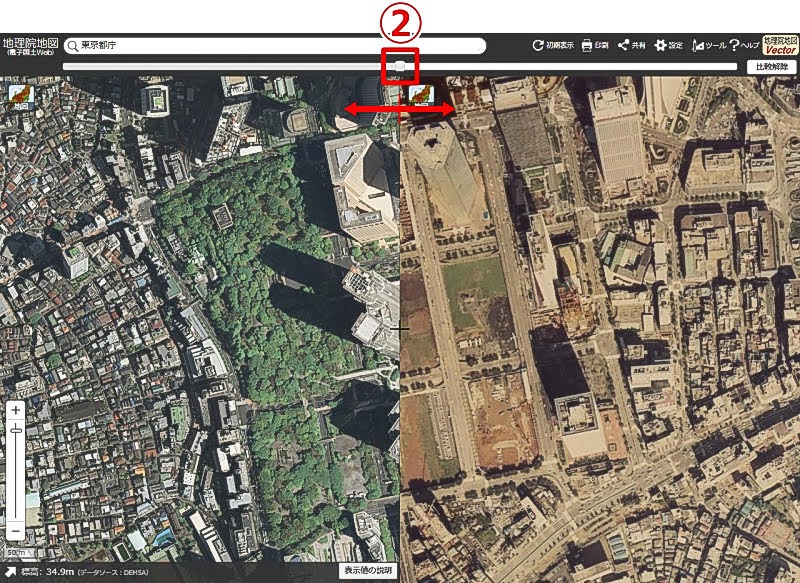Open the ツール tools menu
Viewport: 800px width, 583px height.
(709, 45)
